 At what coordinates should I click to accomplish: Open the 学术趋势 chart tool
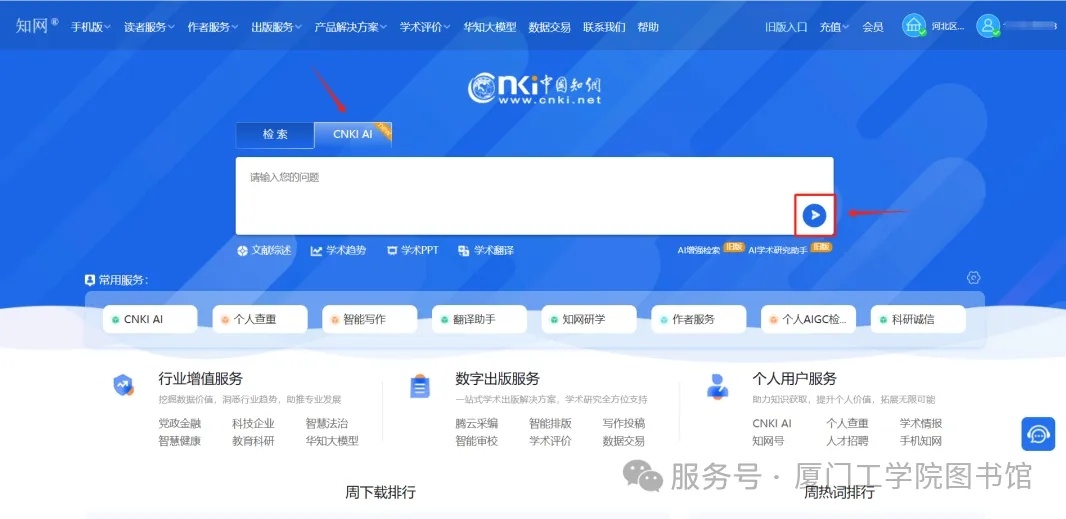[338, 250]
